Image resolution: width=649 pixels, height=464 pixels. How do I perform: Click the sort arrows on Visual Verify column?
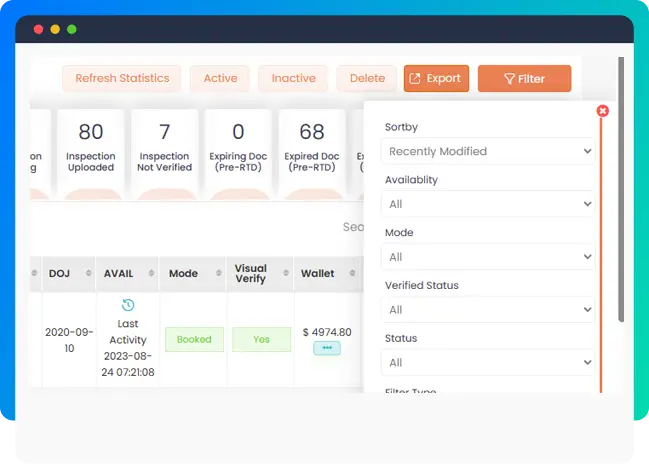286,273
